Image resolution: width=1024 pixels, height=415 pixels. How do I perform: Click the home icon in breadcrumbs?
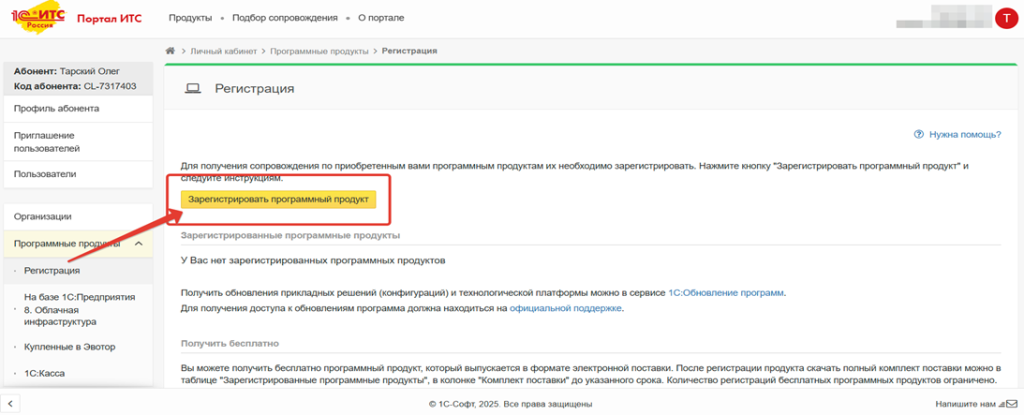pos(170,50)
